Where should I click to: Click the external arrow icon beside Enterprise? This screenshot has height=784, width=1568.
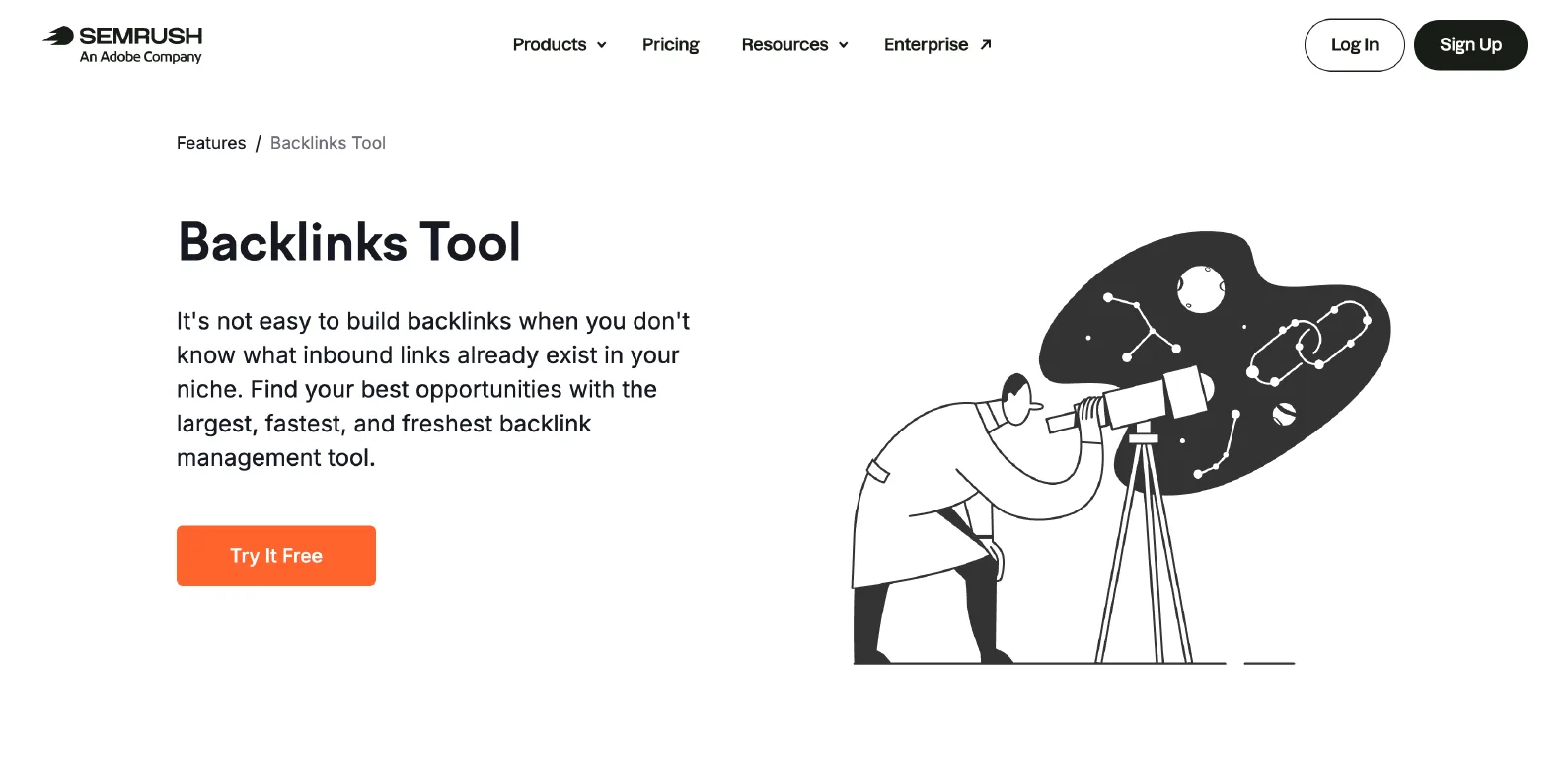tap(985, 44)
